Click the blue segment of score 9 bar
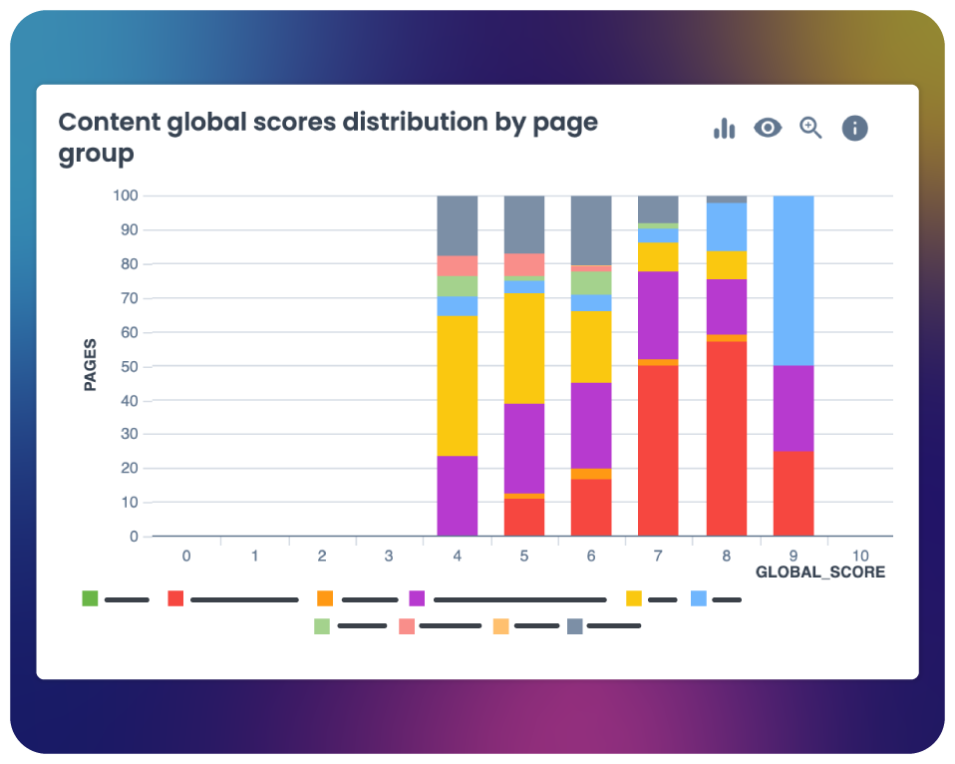955x764 pixels. tap(793, 280)
